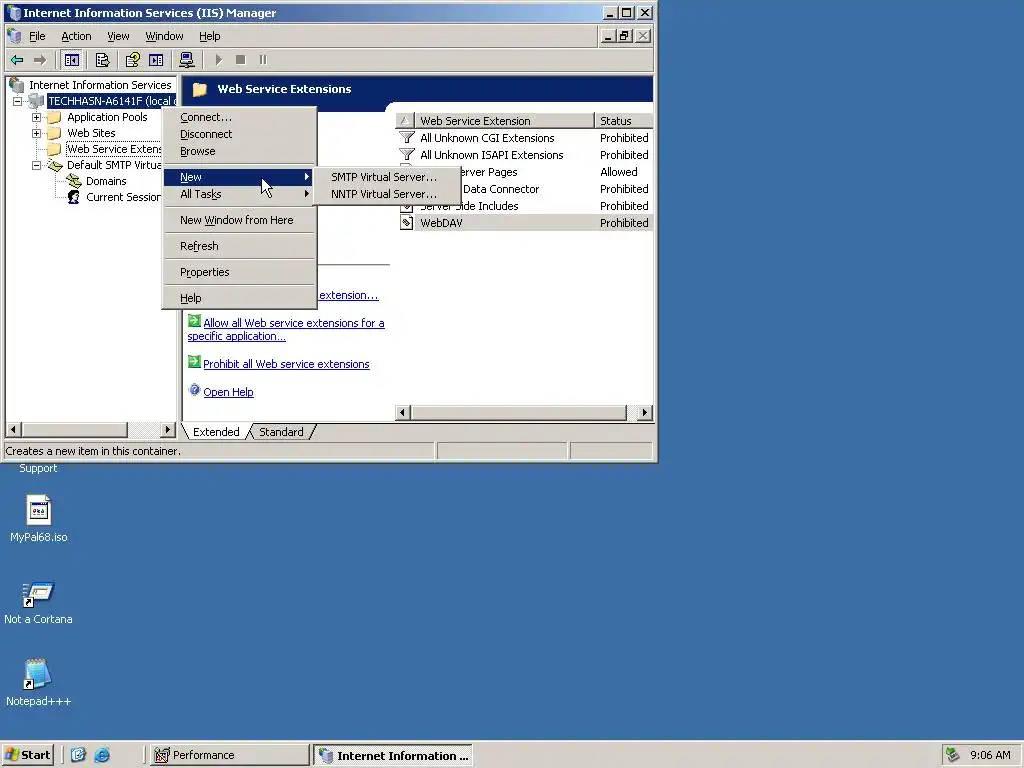1024x768 pixels.
Task: Collapse the Default SMTP Virtual Server node
Action: [x=37, y=165]
